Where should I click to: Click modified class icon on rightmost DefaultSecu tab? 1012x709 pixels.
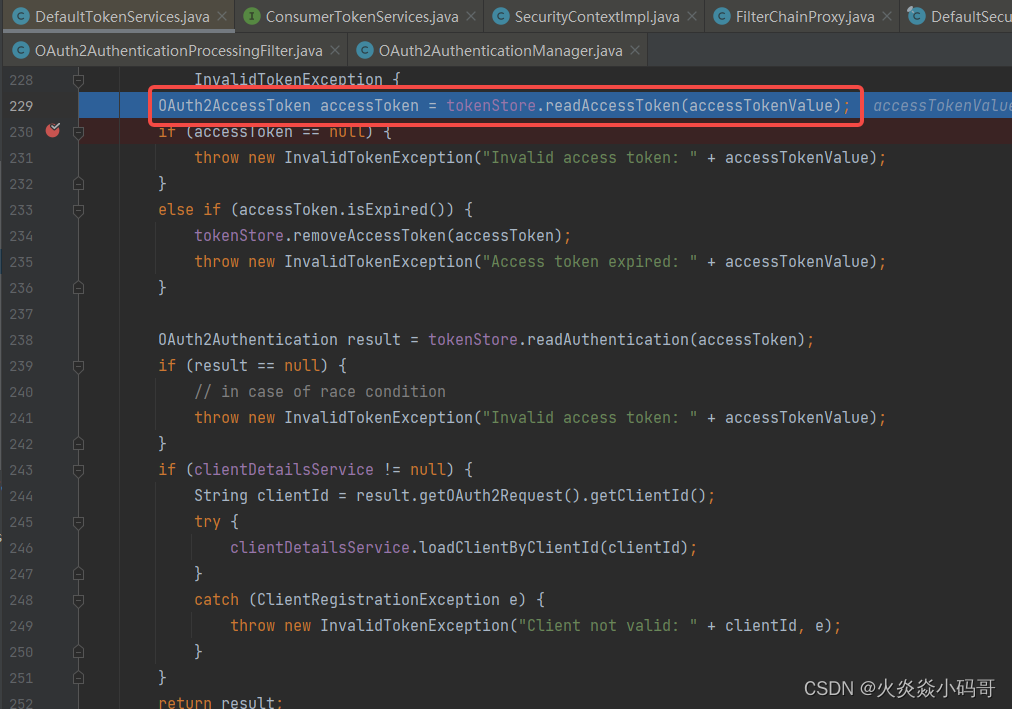pos(916,16)
